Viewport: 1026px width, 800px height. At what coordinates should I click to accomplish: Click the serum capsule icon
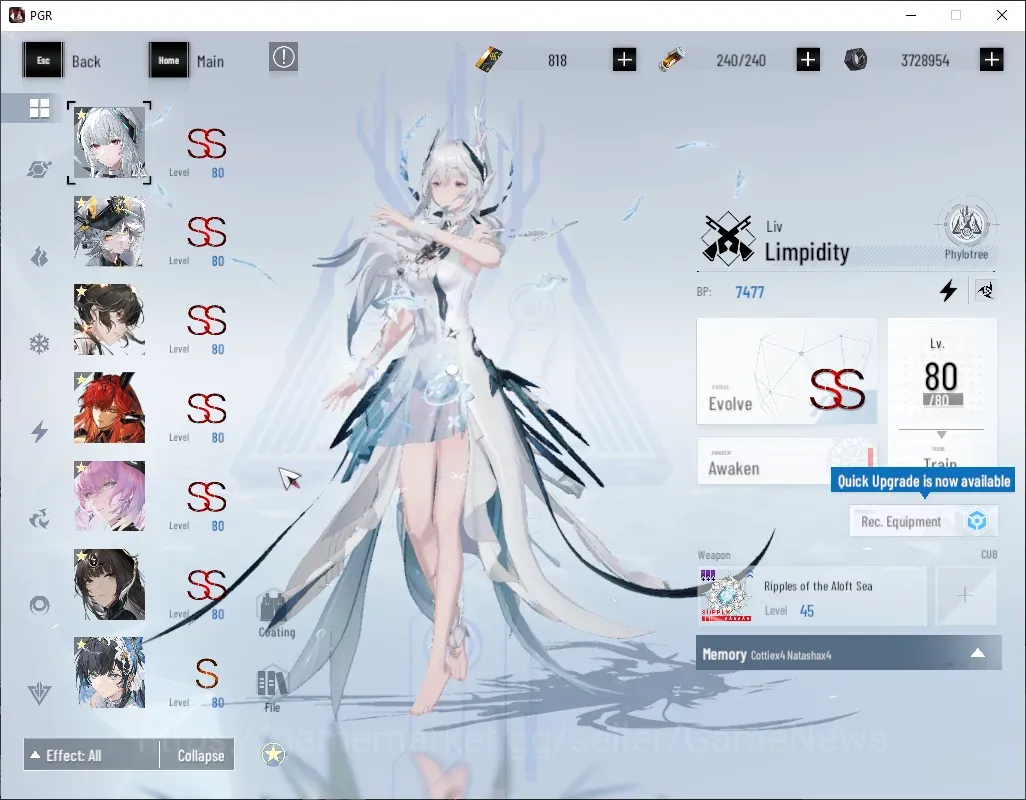[x=672, y=60]
